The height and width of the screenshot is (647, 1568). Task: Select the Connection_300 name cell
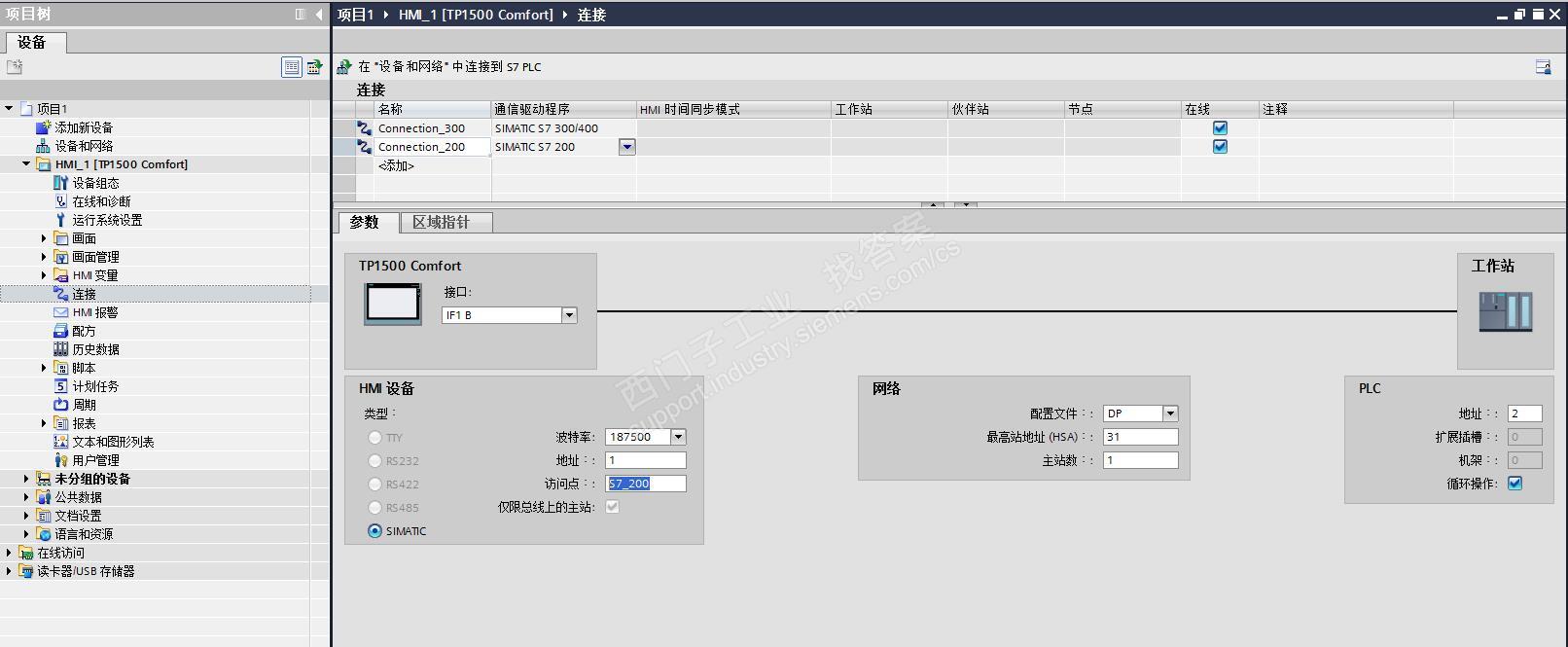click(432, 128)
